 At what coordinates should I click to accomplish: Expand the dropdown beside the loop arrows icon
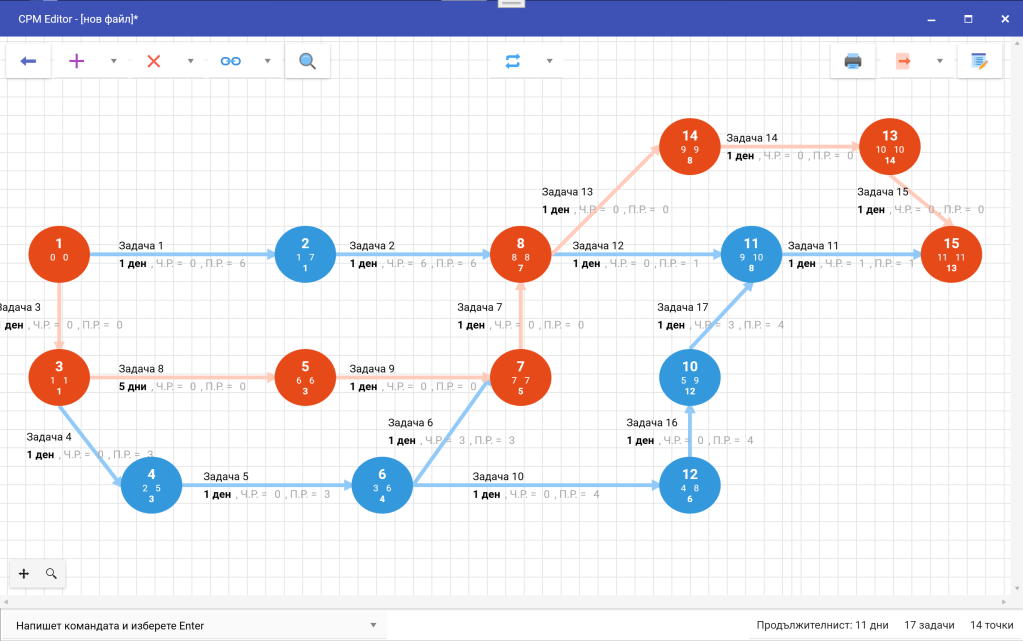[549, 61]
